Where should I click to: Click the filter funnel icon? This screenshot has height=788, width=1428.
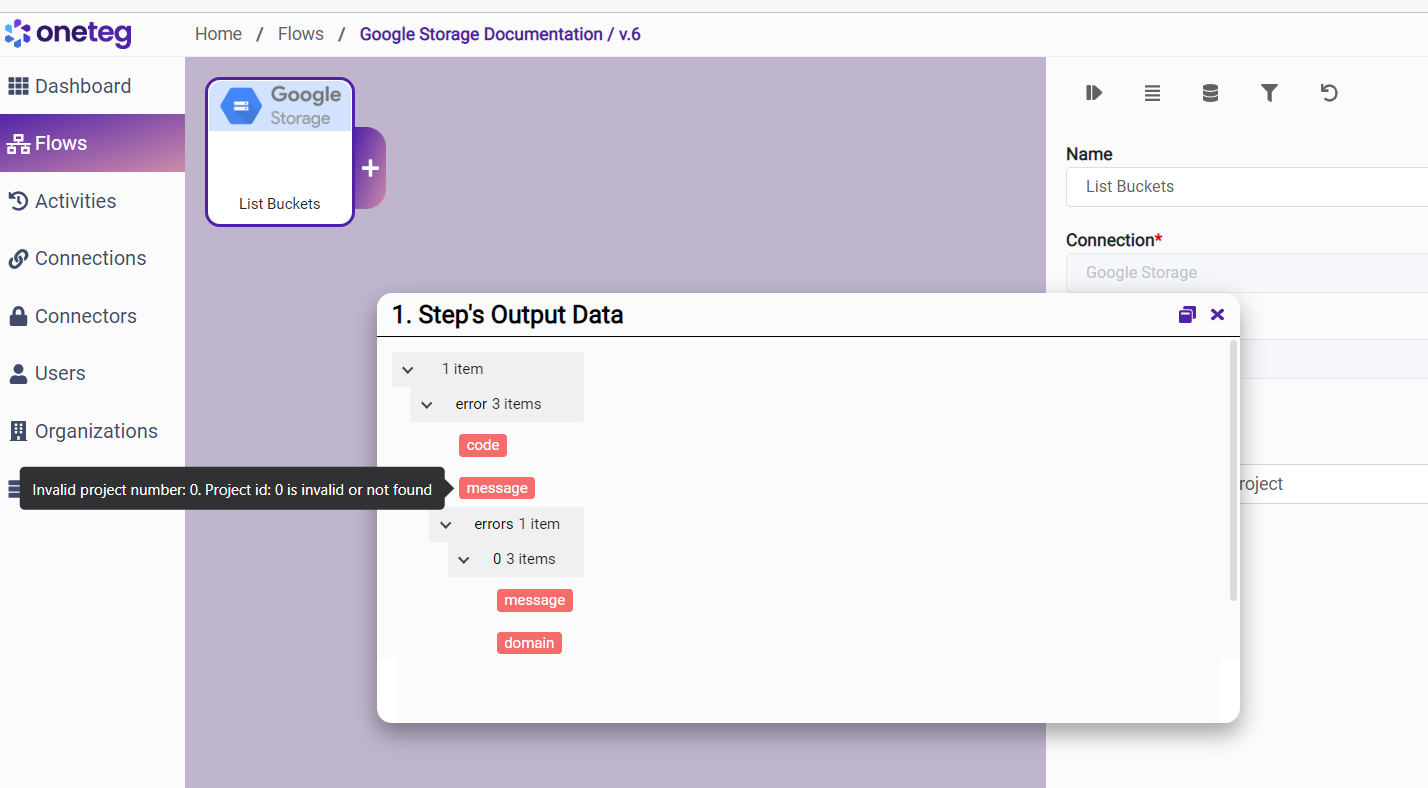[x=1269, y=93]
